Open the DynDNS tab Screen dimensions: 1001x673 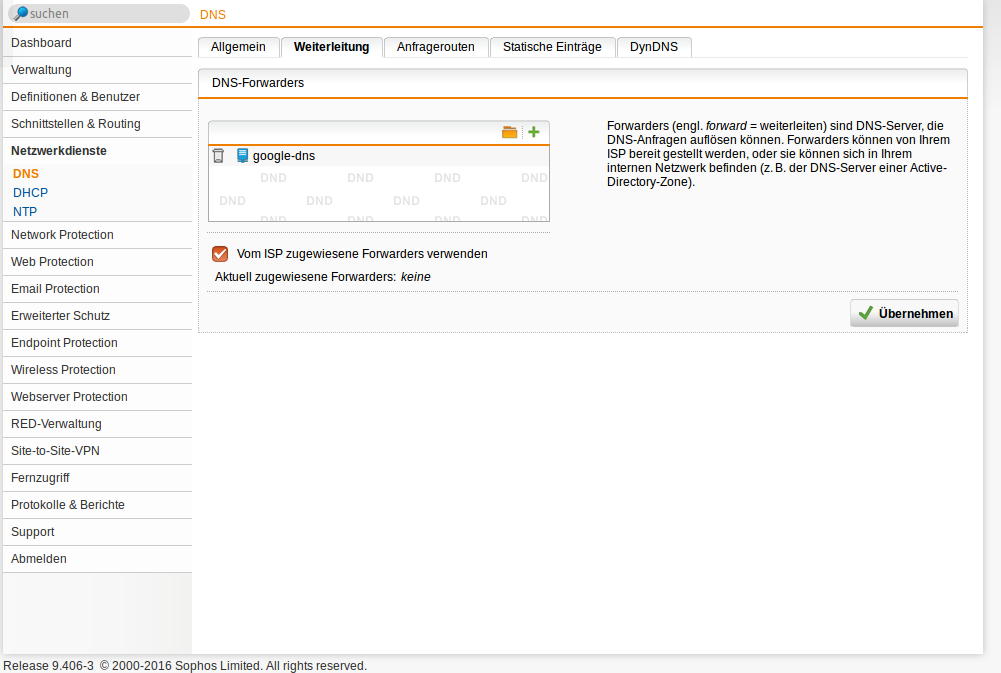[653, 46]
